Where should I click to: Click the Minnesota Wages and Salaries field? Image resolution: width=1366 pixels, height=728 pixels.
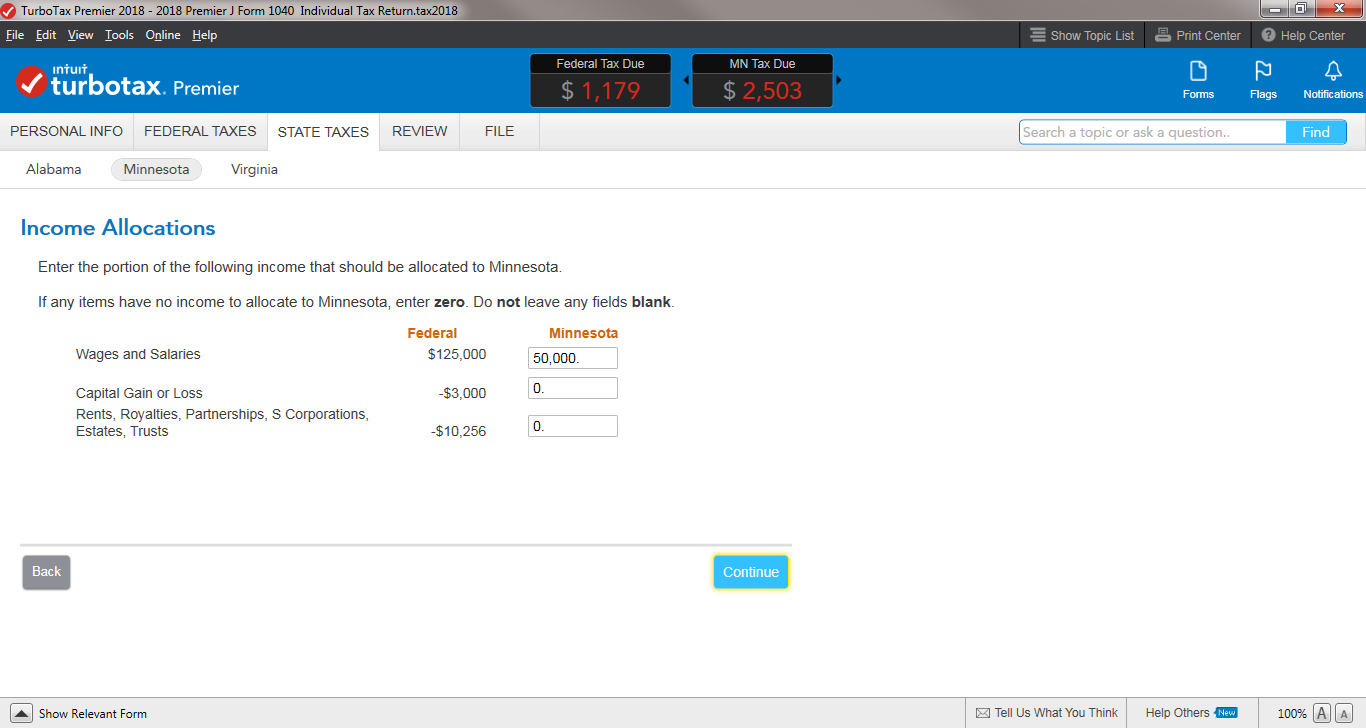[x=573, y=358]
